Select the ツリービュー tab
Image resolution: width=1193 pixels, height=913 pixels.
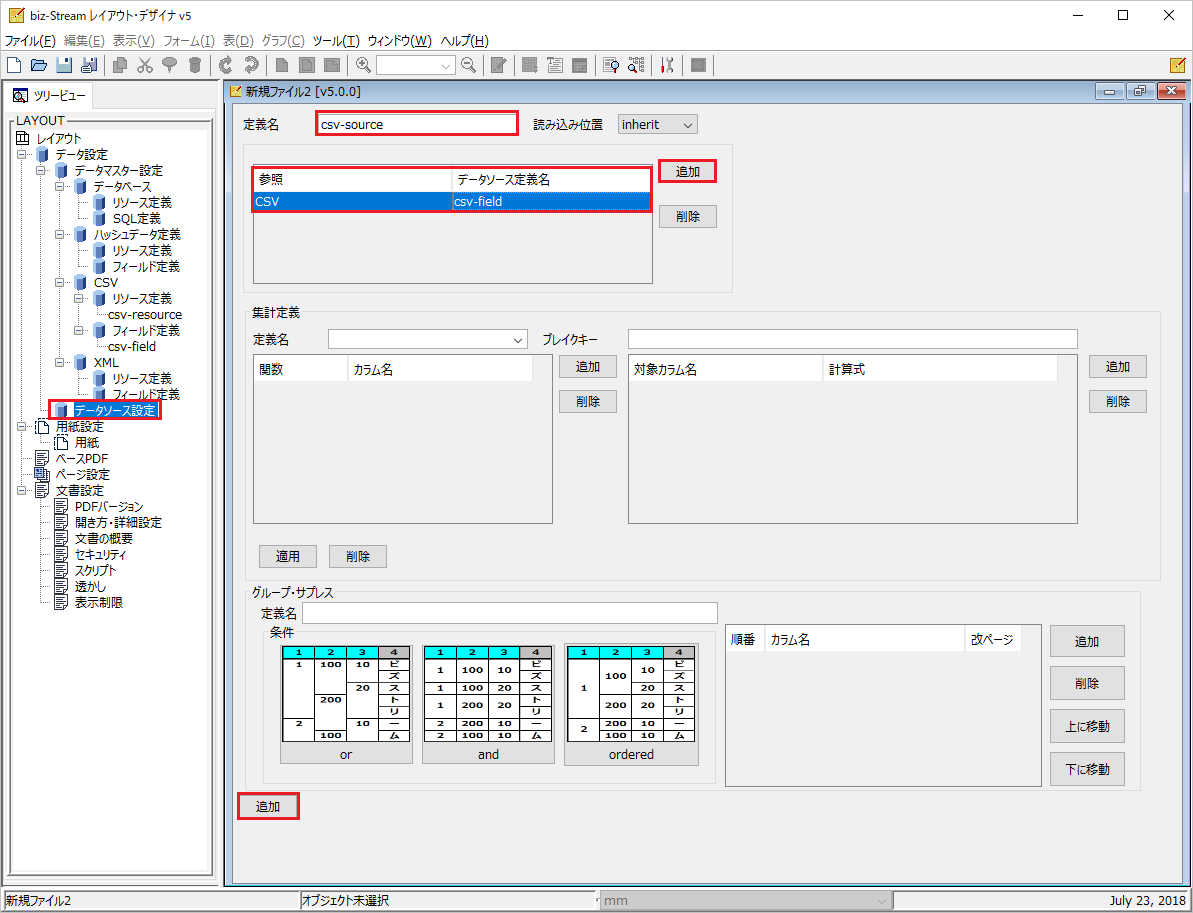click(49, 96)
